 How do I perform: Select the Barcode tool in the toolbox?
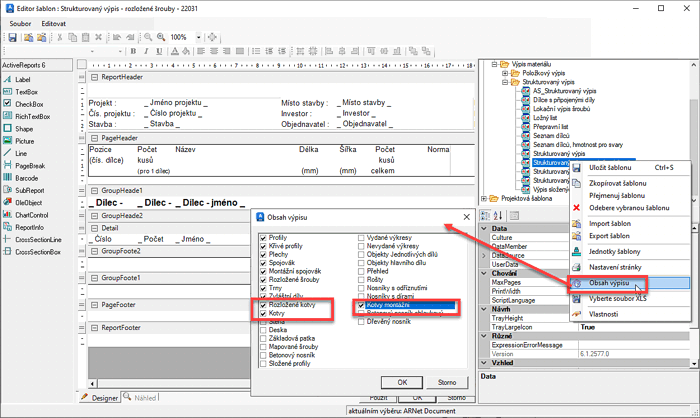(25, 178)
